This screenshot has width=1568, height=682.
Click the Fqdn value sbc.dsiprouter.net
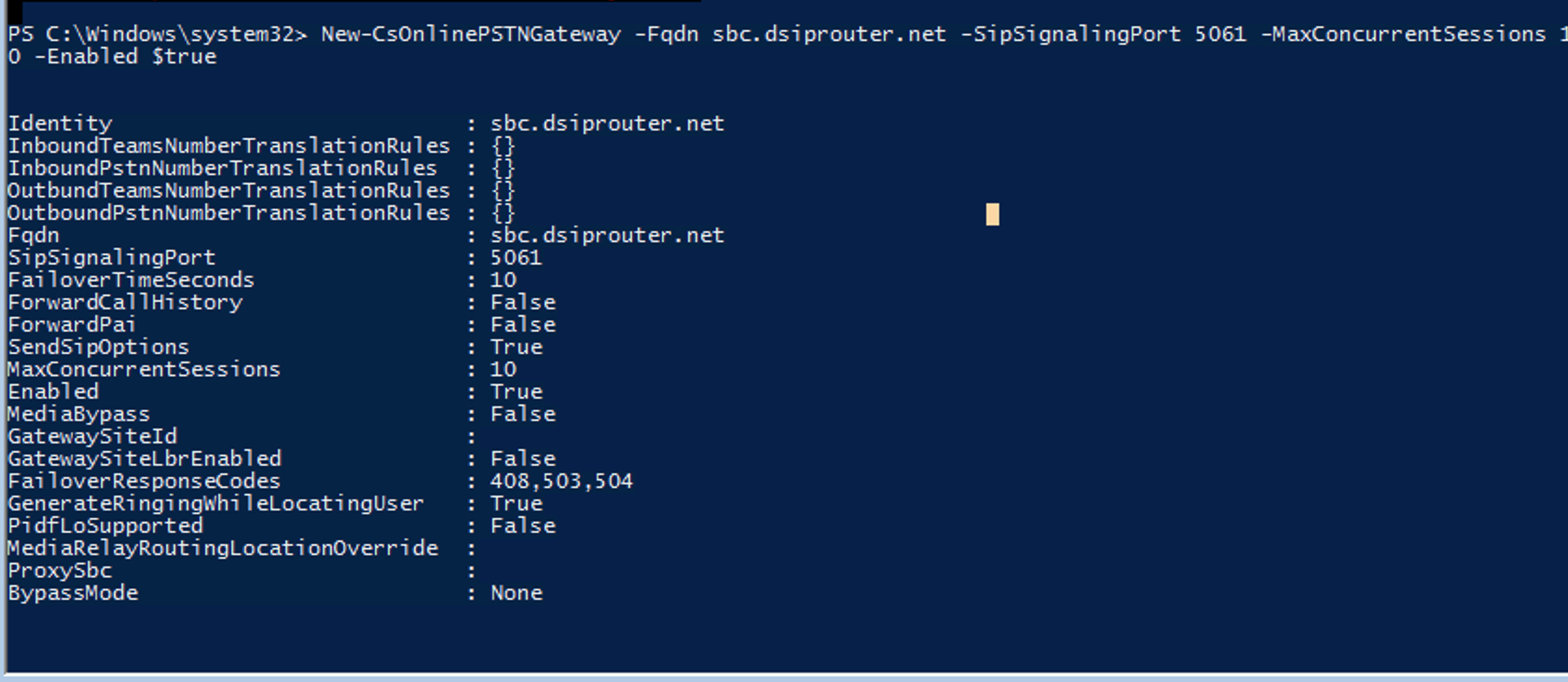click(607, 235)
